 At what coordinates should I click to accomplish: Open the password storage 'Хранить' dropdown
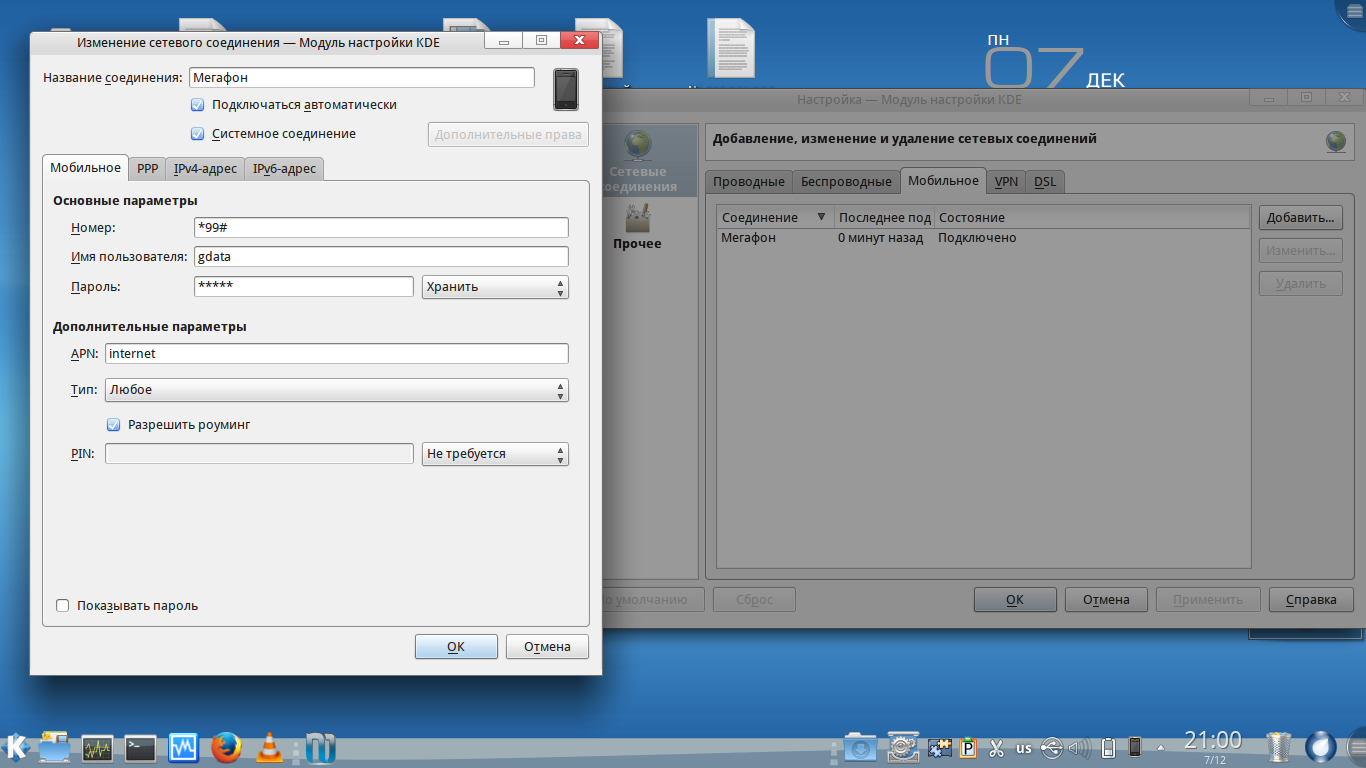495,287
